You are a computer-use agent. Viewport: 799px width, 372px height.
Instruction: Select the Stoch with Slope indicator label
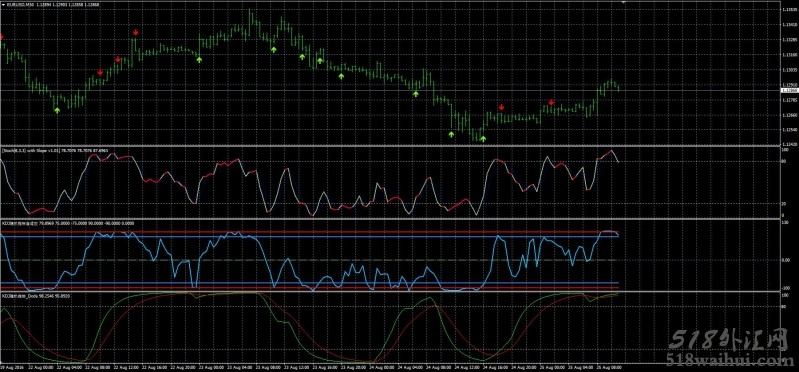31,151
